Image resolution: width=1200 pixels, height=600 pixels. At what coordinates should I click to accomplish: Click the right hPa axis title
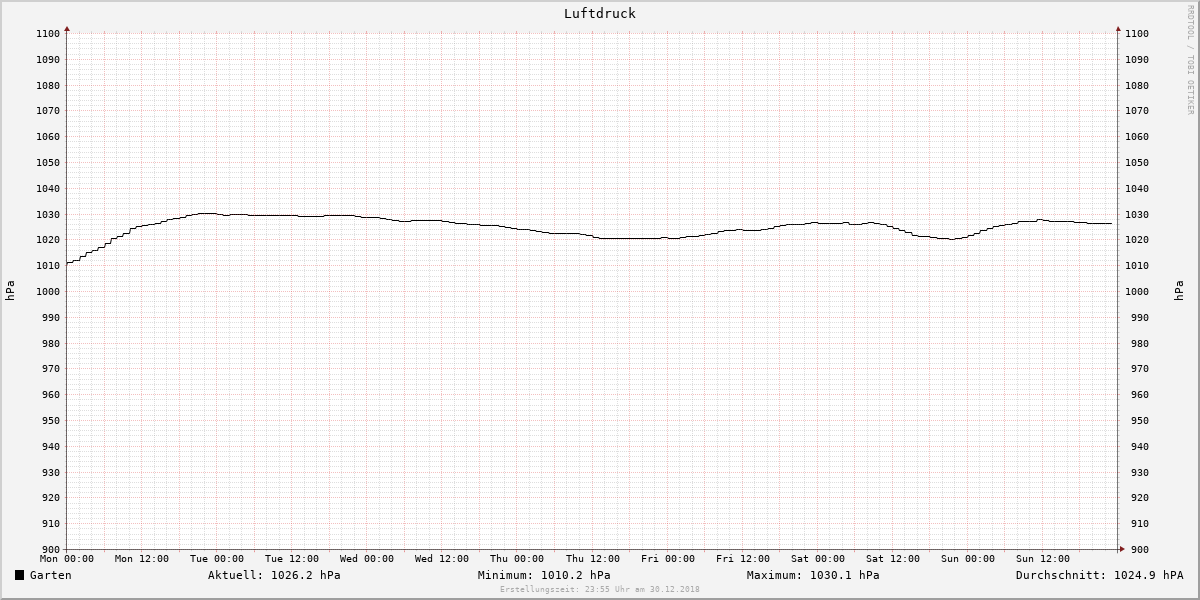(1179, 291)
